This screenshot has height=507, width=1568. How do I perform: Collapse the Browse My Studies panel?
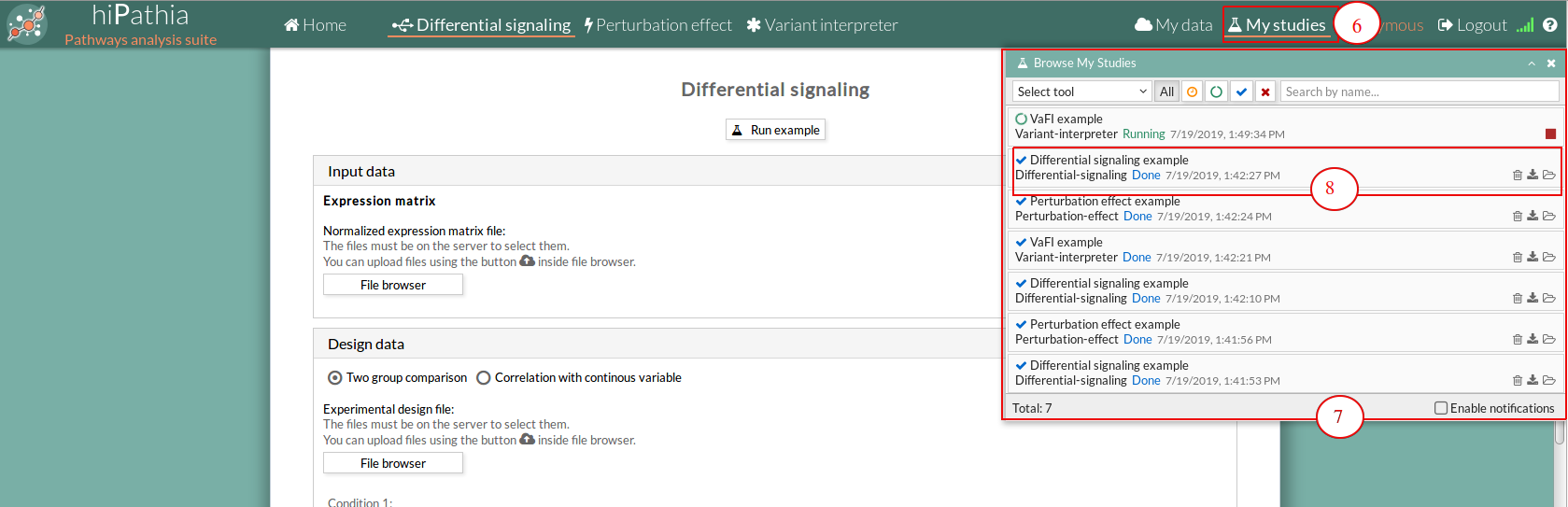click(x=1532, y=63)
